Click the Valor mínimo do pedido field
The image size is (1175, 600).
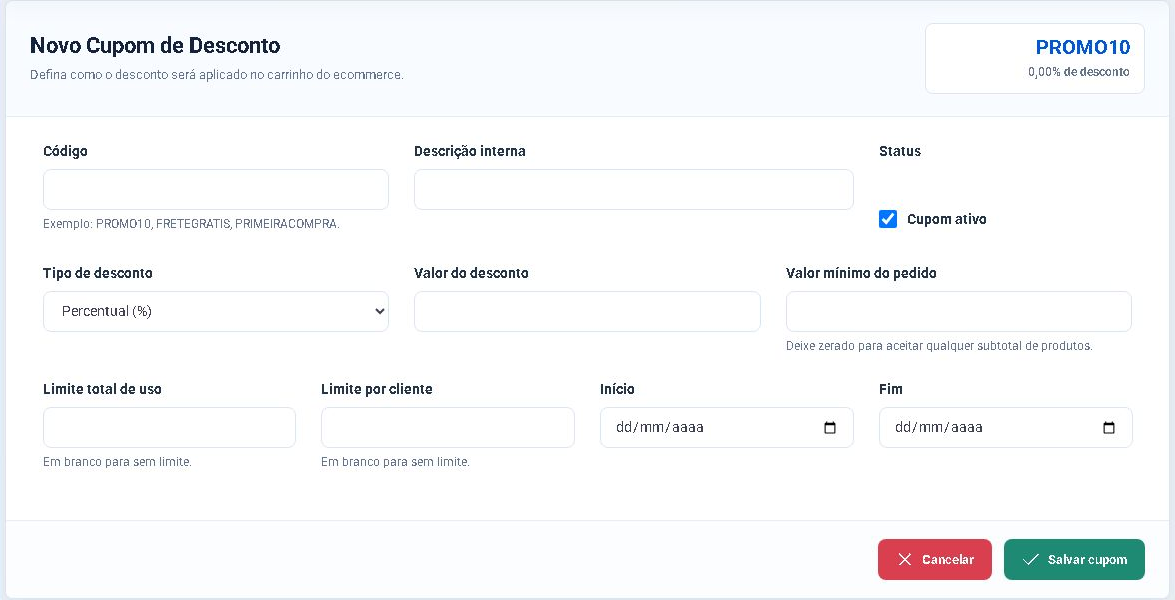(x=958, y=312)
